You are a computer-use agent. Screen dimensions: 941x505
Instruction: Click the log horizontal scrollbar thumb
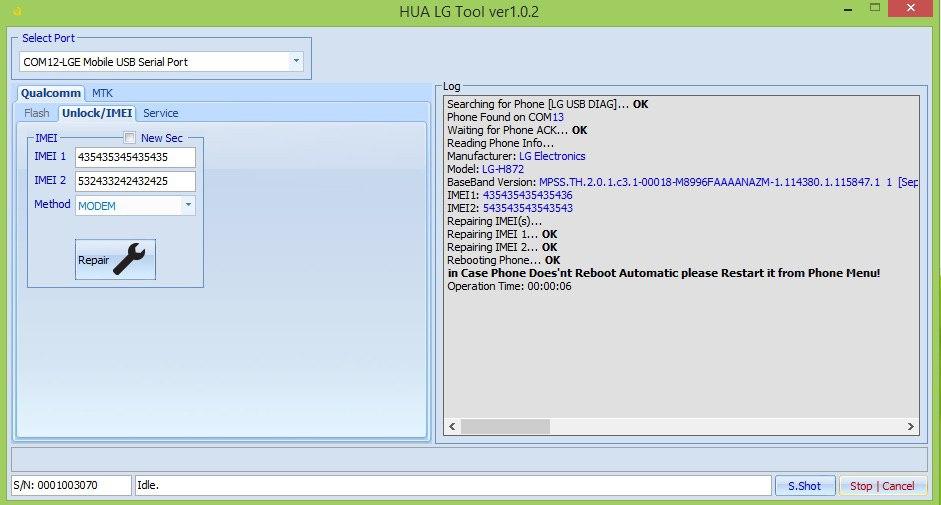pyautogui.click(x=505, y=426)
